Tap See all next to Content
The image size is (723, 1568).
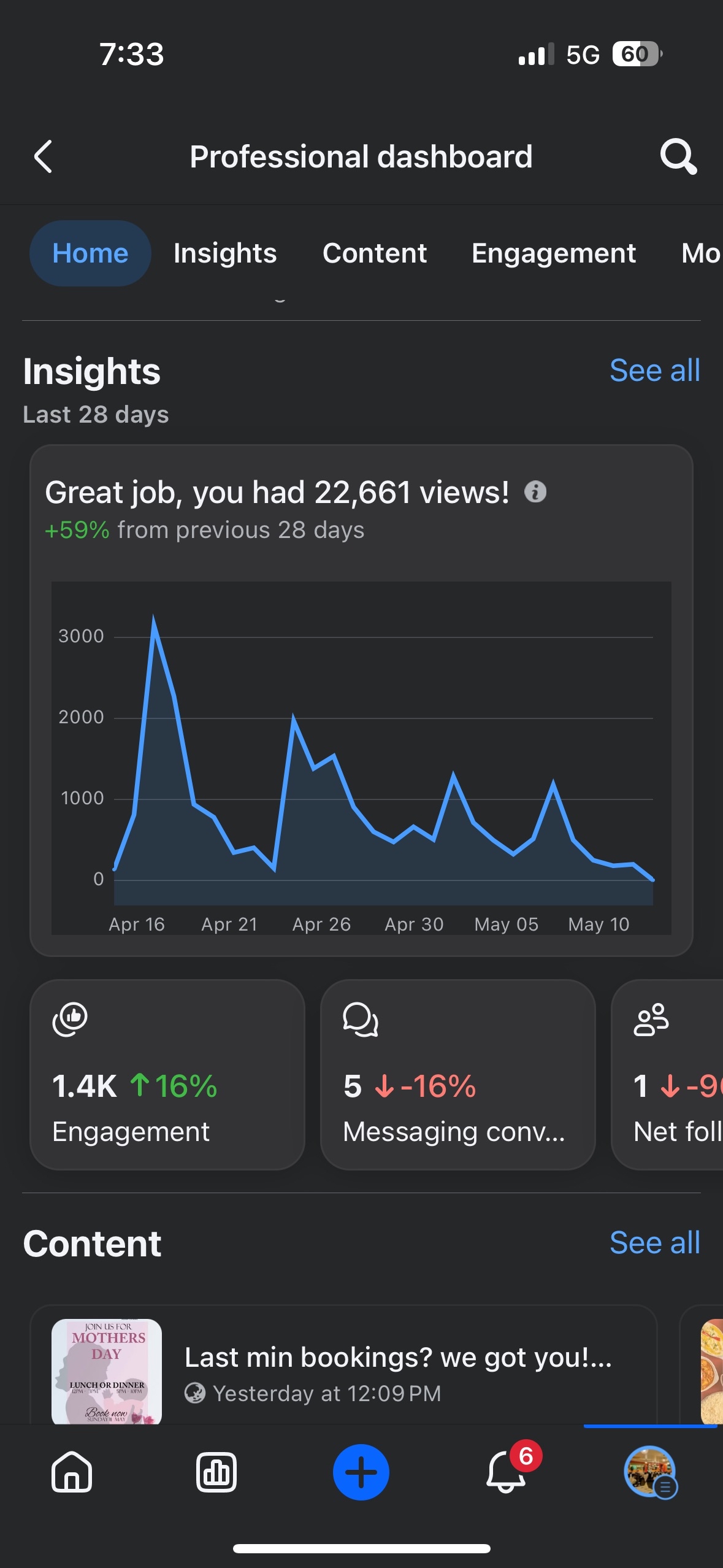tap(654, 1243)
